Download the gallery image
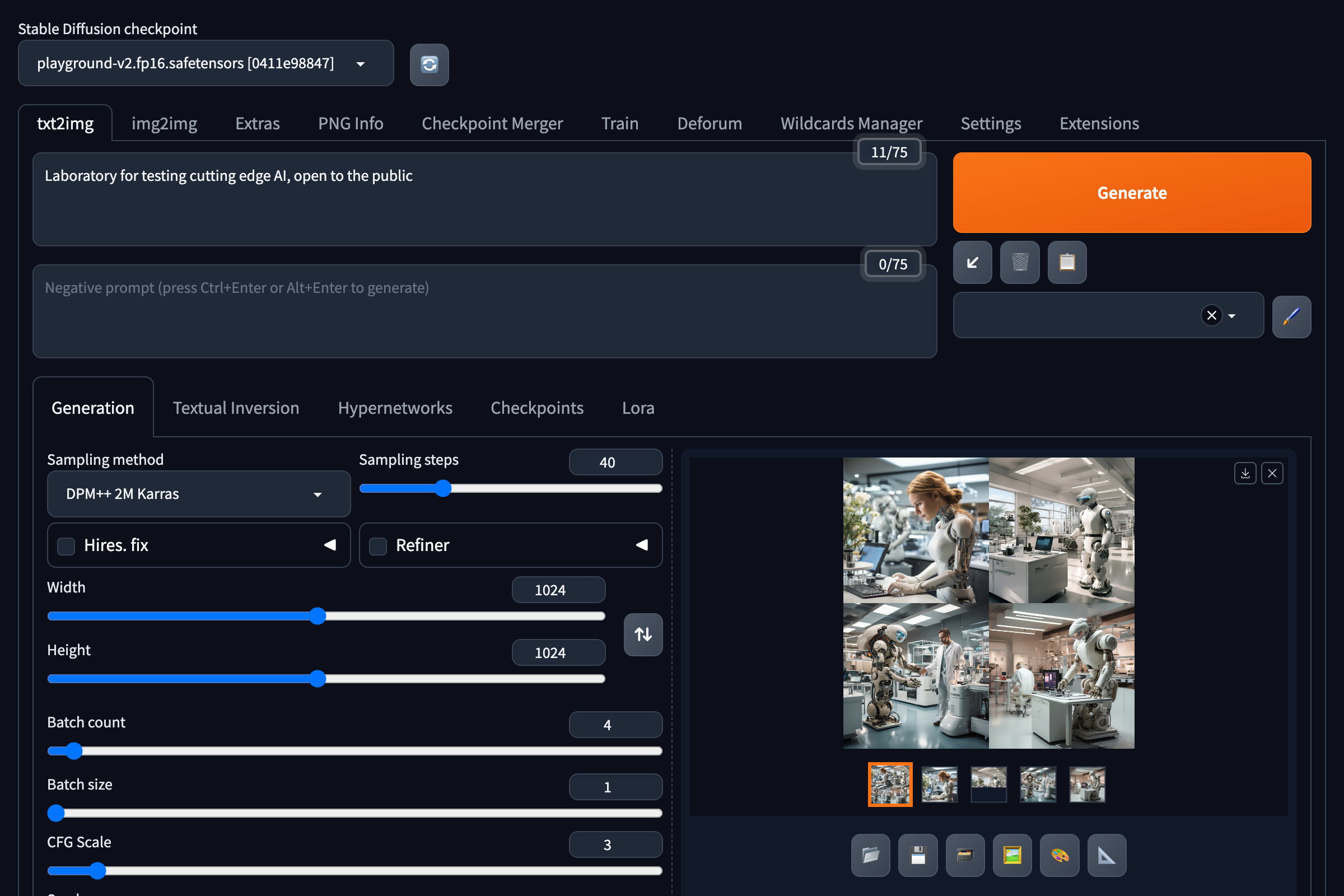The image size is (1344, 896). 1245,473
